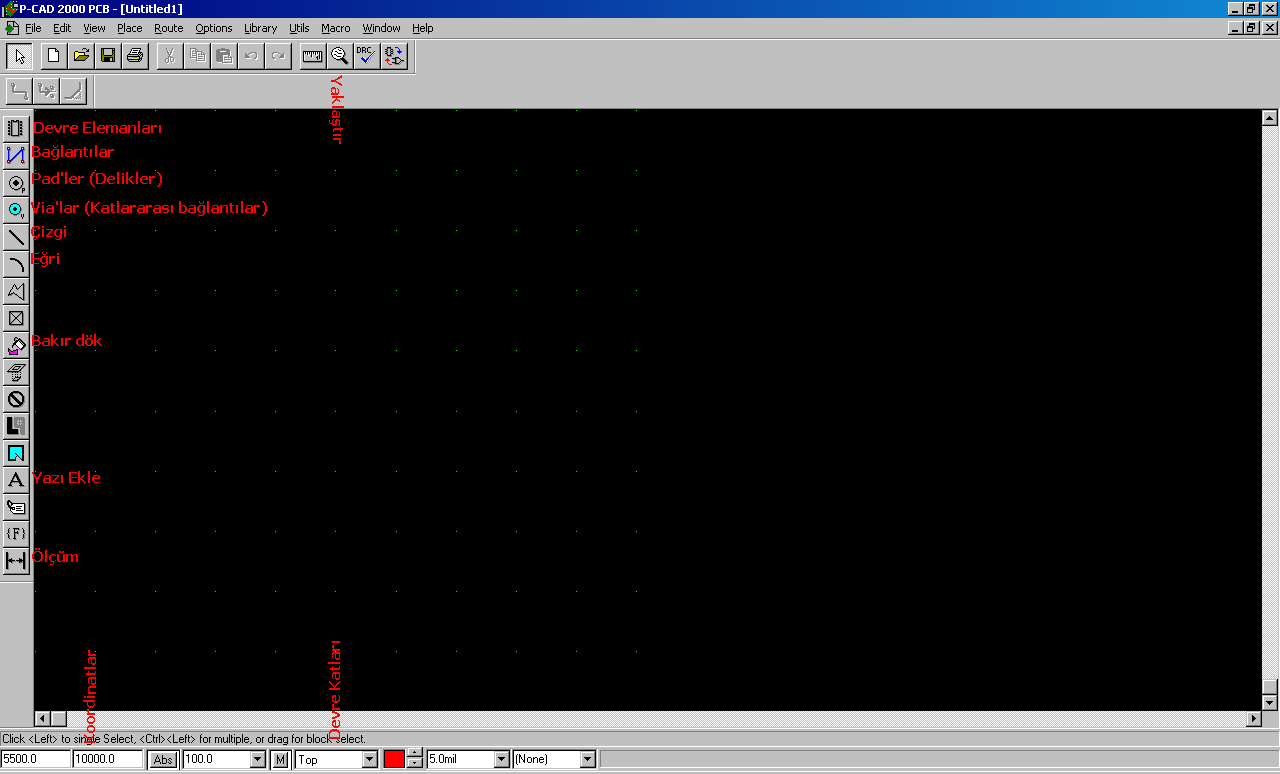This screenshot has height=774, width=1280.
Task: Click the vertical scrollbar up arrow
Action: pyautogui.click(x=1270, y=117)
